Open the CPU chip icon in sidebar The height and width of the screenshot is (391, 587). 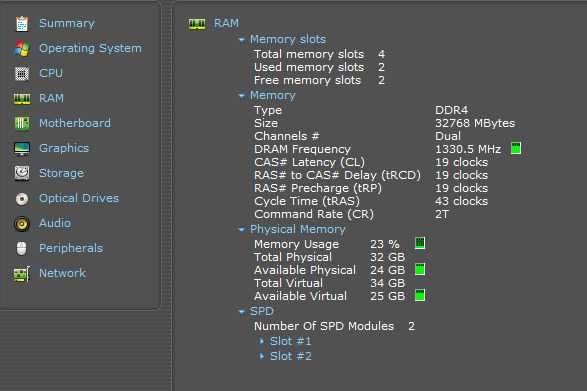[x=22, y=73]
